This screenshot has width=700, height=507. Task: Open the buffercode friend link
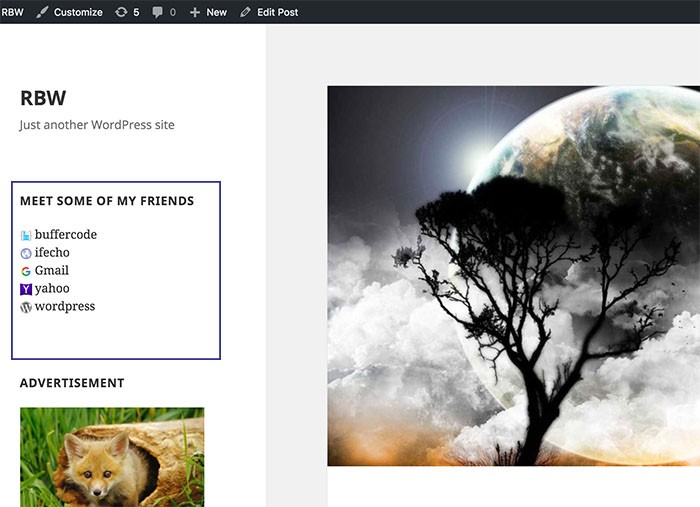pos(66,234)
